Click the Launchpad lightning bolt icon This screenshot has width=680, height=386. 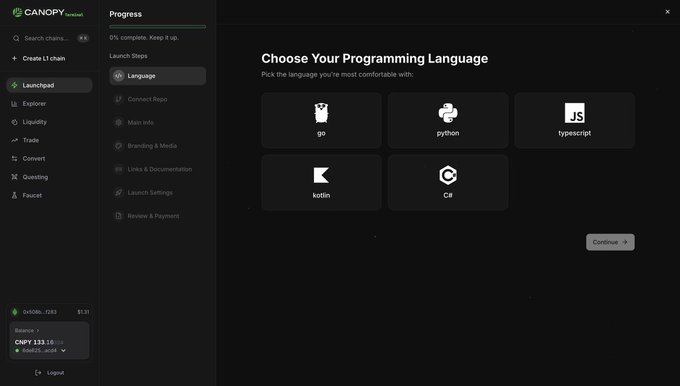(x=14, y=85)
